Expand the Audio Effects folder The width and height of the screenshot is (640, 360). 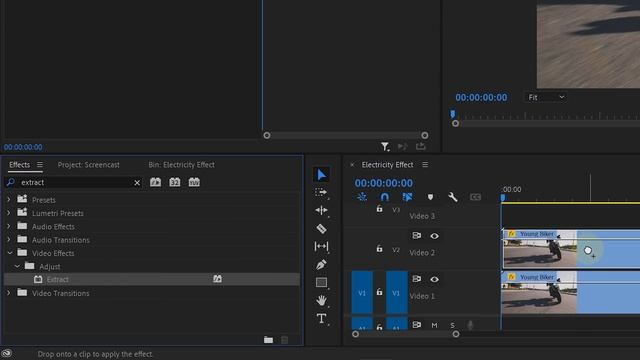coord(9,226)
